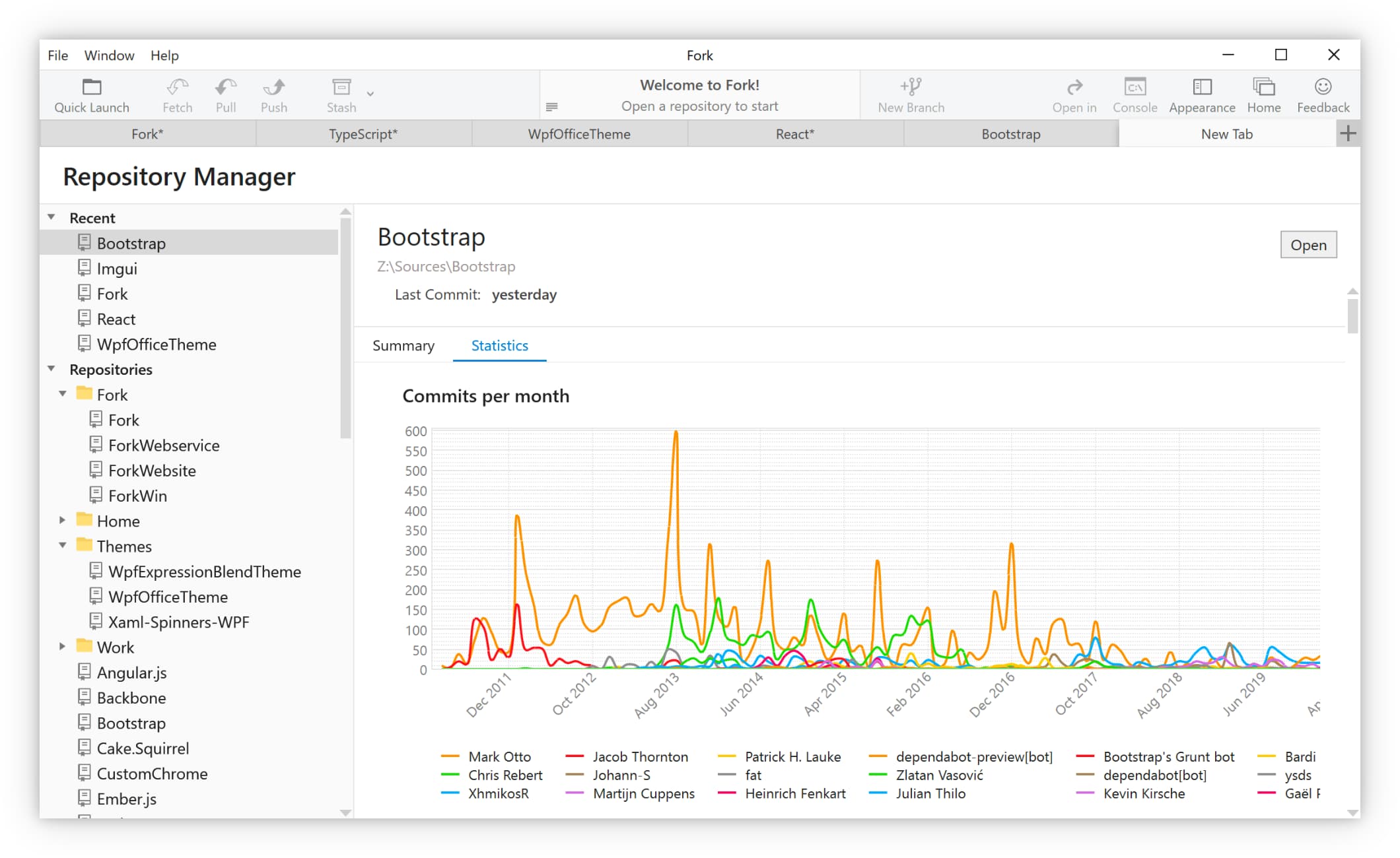This screenshot has width=1400, height=858.
Task: Switch to the Bootstrap tab
Action: 1011,134
